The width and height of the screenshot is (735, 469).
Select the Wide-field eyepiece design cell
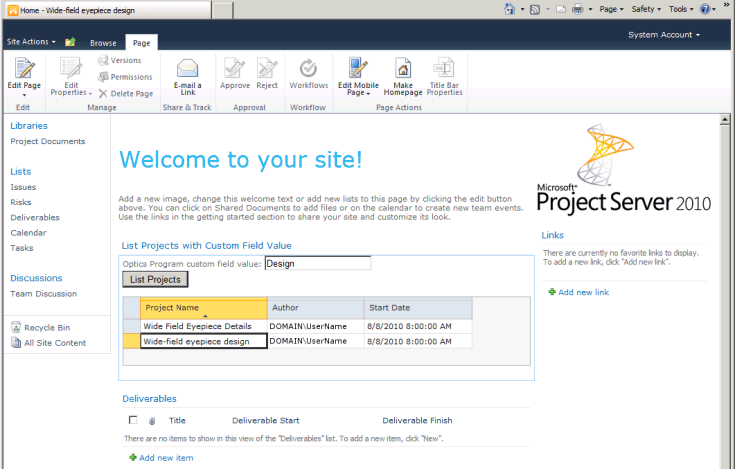tap(204, 341)
